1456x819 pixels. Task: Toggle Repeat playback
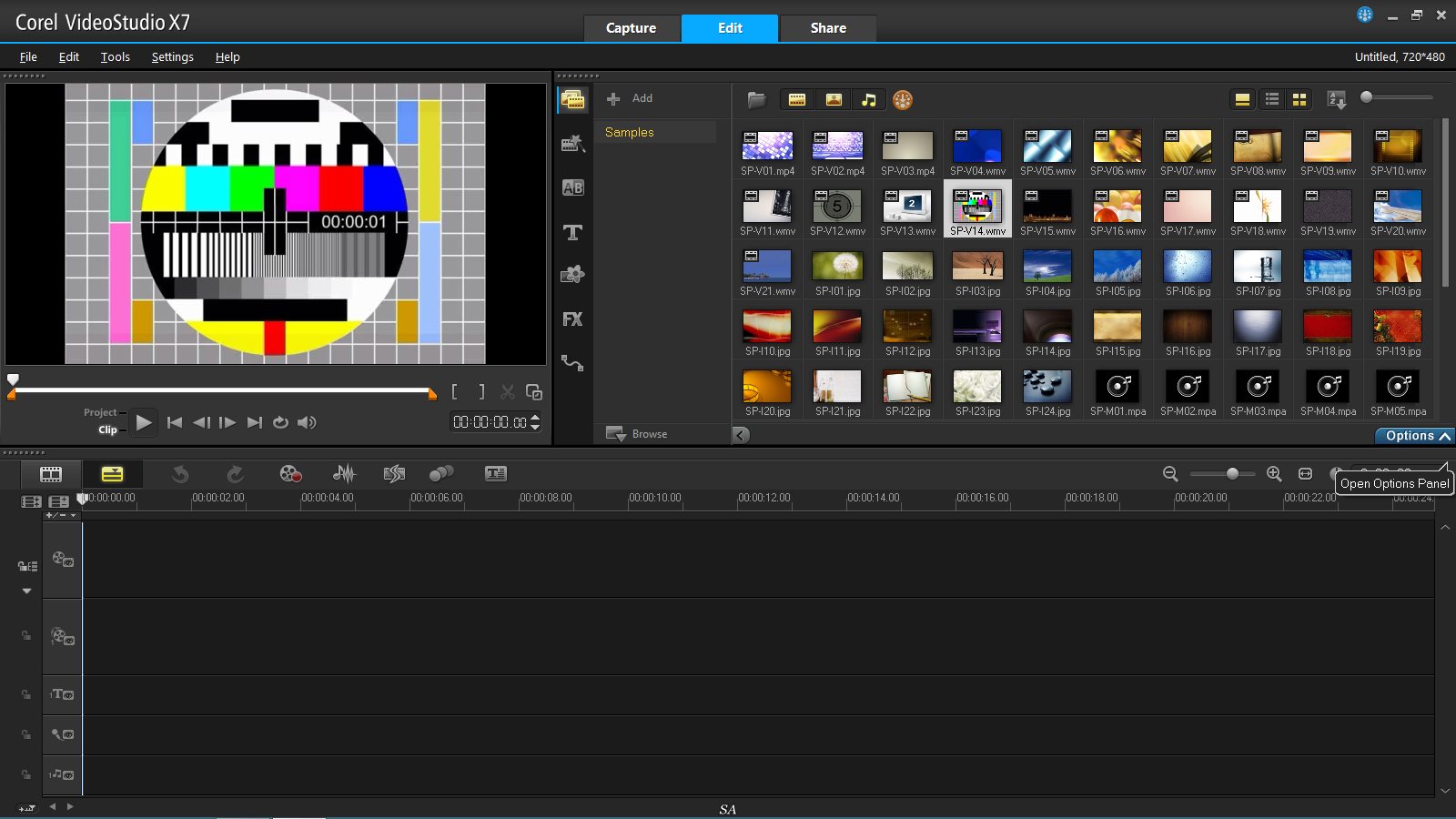pyautogui.click(x=280, y=422)
